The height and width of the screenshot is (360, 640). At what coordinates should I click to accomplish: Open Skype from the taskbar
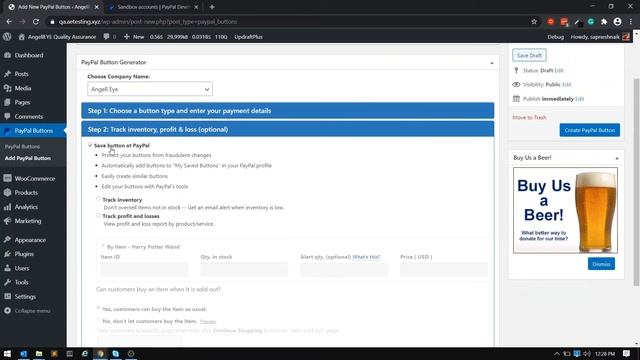[x=116, y=353]
